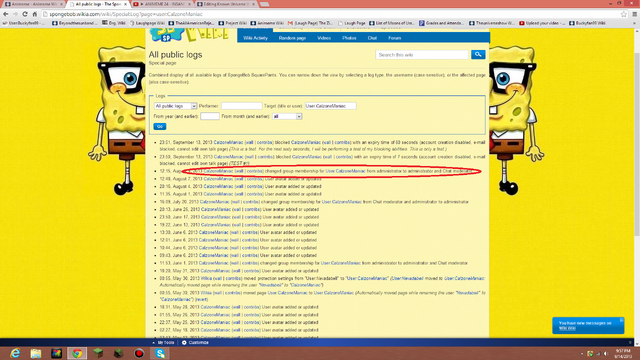The height and width of the screenshot is (360, 640).
Task: Close the Animeme Wiki browser tab
Action: pos(62,4)
